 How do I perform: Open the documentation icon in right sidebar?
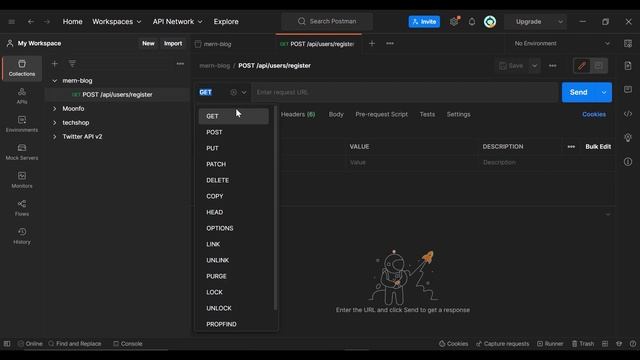pyautogui.click(x=628, y=66)
